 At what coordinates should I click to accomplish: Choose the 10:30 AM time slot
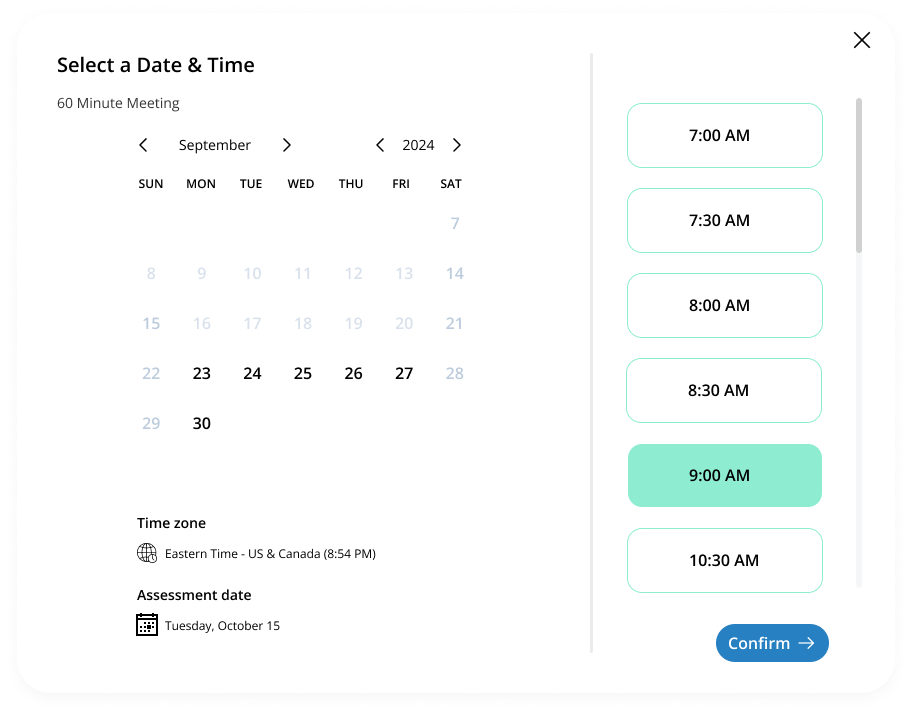pos(724,560)
